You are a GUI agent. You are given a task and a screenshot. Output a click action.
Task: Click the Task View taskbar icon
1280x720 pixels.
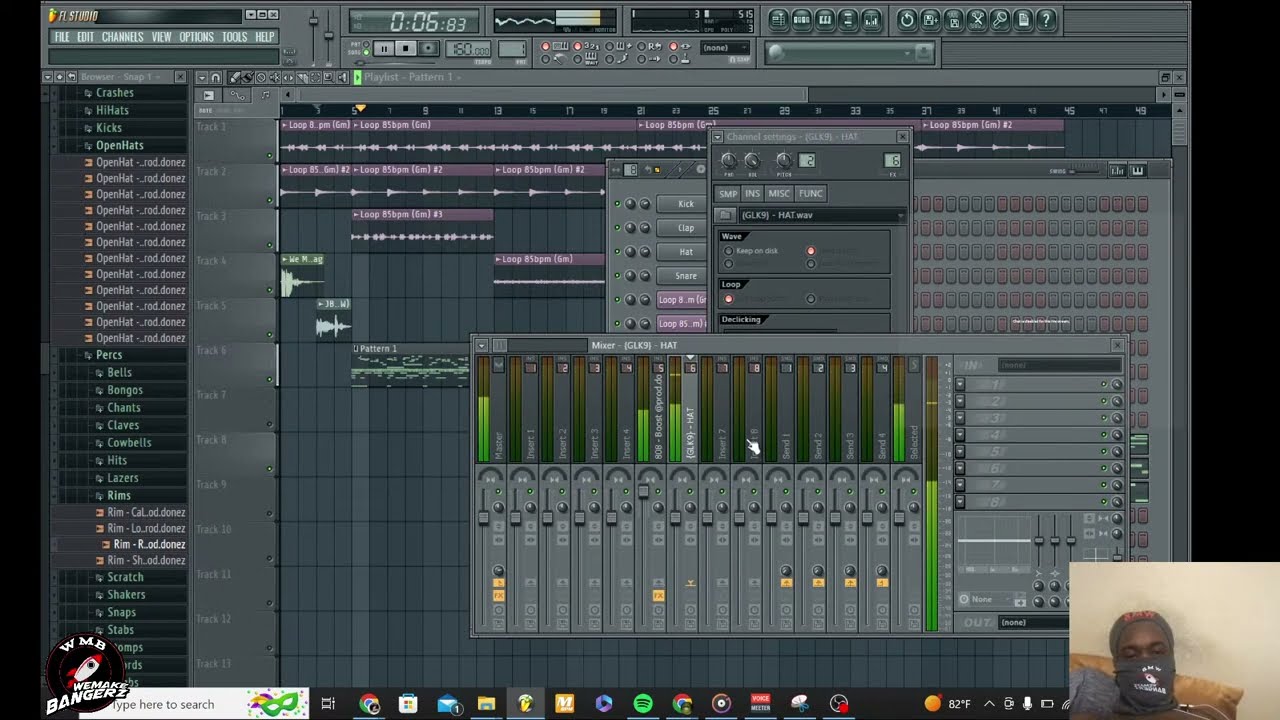(x=328, y=704)
